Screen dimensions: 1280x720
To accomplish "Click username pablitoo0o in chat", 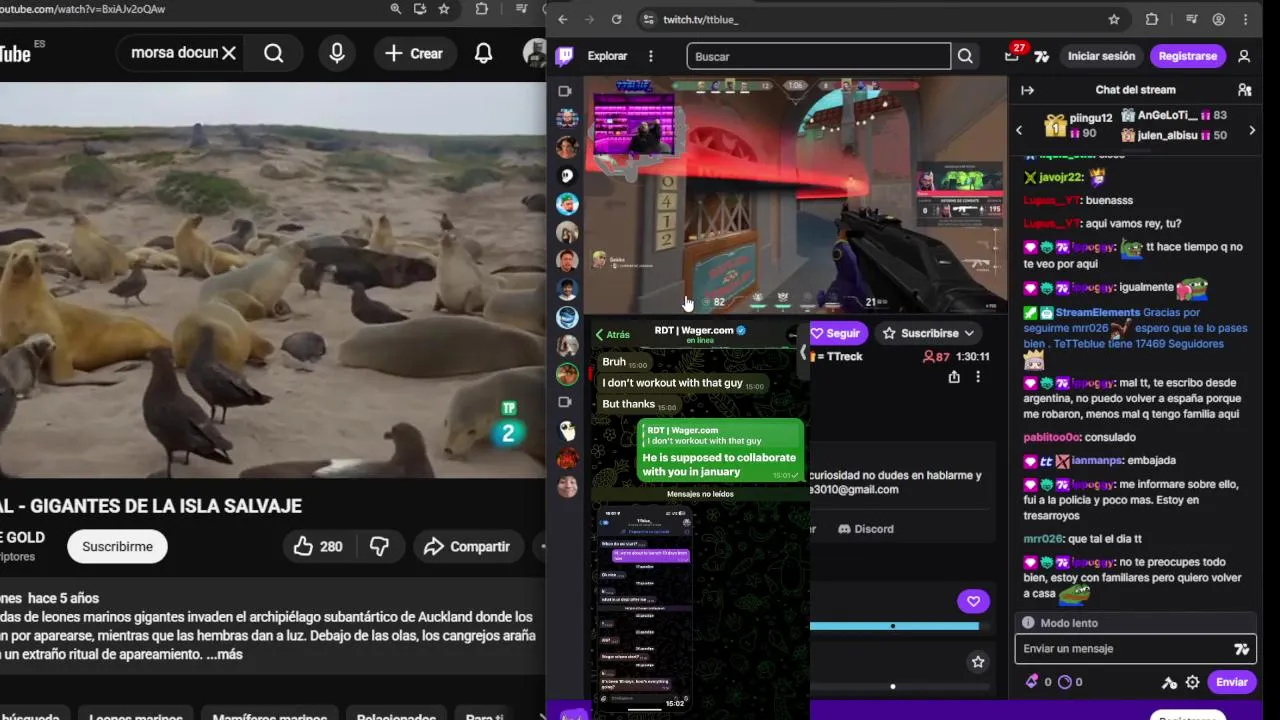I will (1052, 437).
